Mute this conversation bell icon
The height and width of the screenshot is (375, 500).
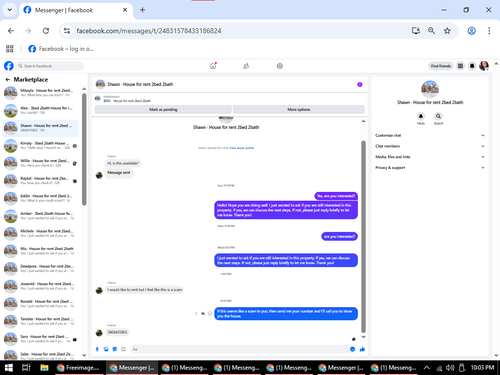coord(421,116)
